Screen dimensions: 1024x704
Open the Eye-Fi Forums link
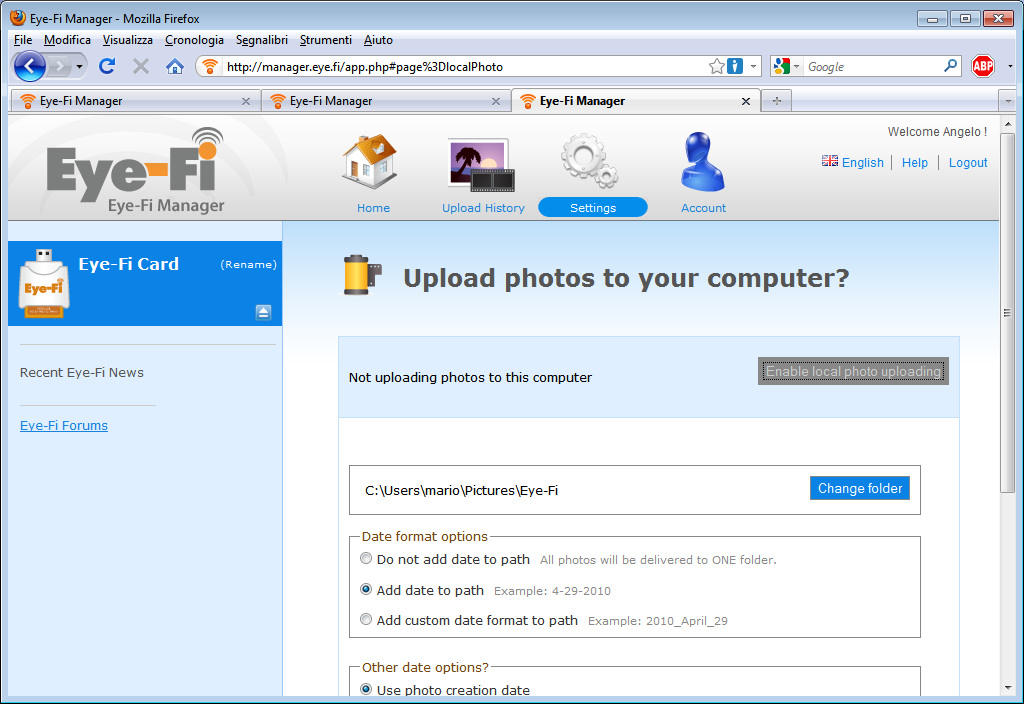[x=64, y=425]
